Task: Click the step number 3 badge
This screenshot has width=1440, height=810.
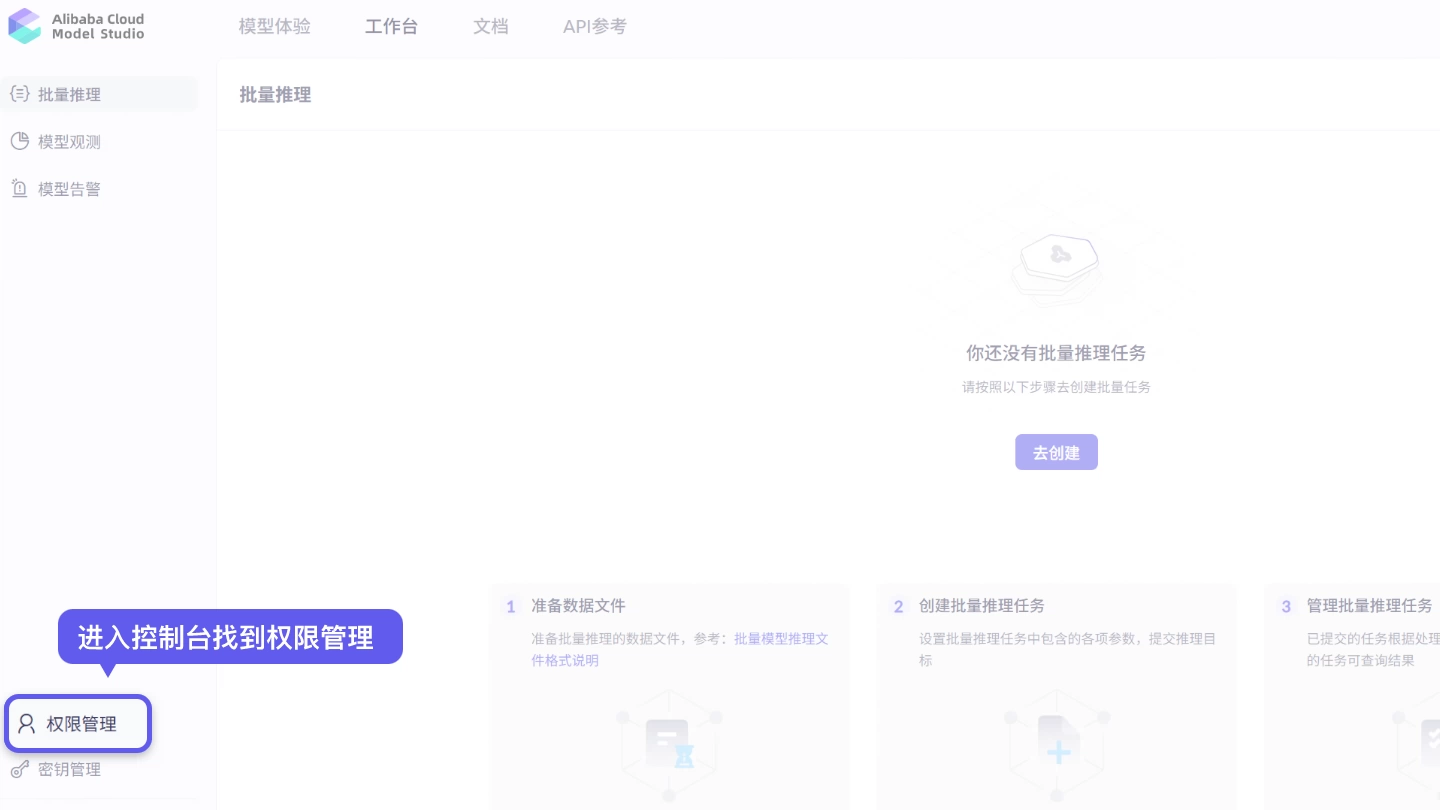Action: point(1287,607)
